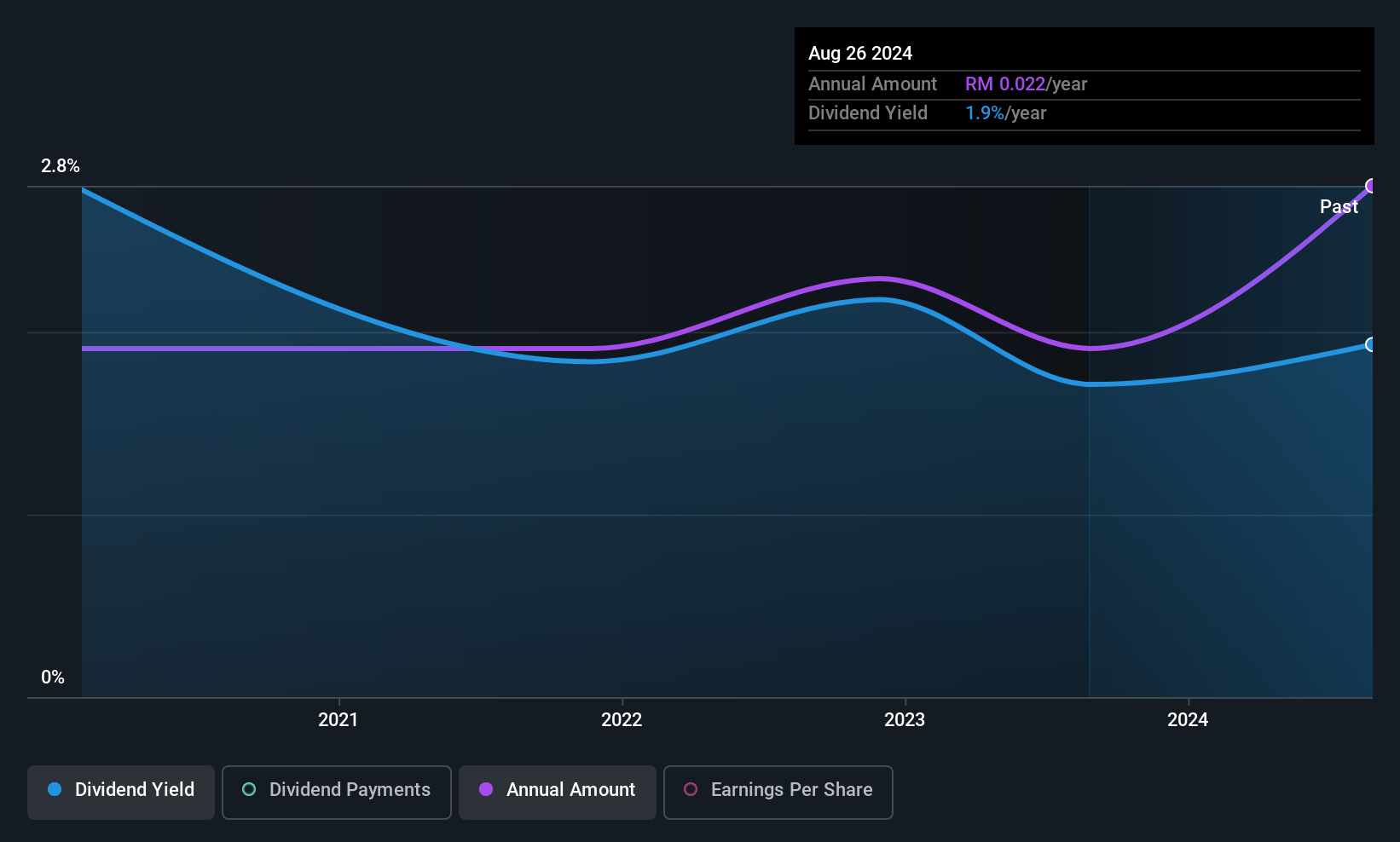Image resolution: width=1400 pixels, height=842 pixels.
Task: Click the 2.8% y-axis label
Action: (x=61, y=165)
